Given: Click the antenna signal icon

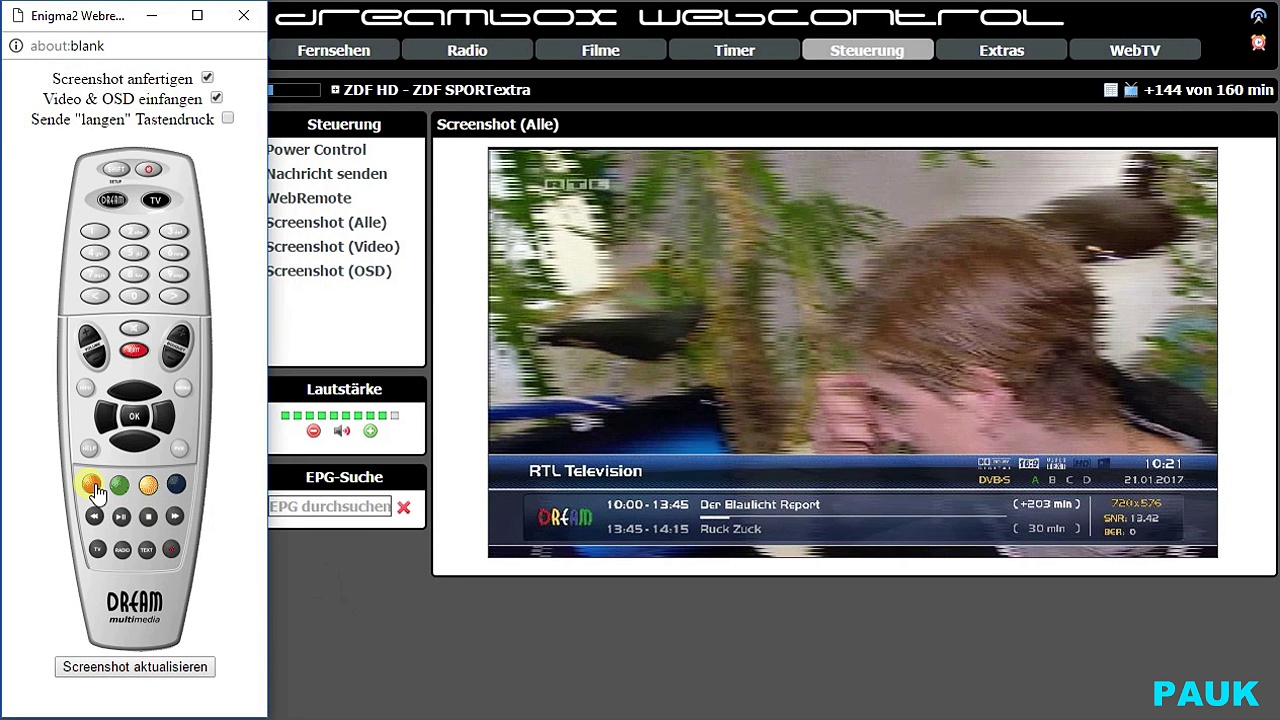Looking at the screenshot, I should (x=1258, y=16).
